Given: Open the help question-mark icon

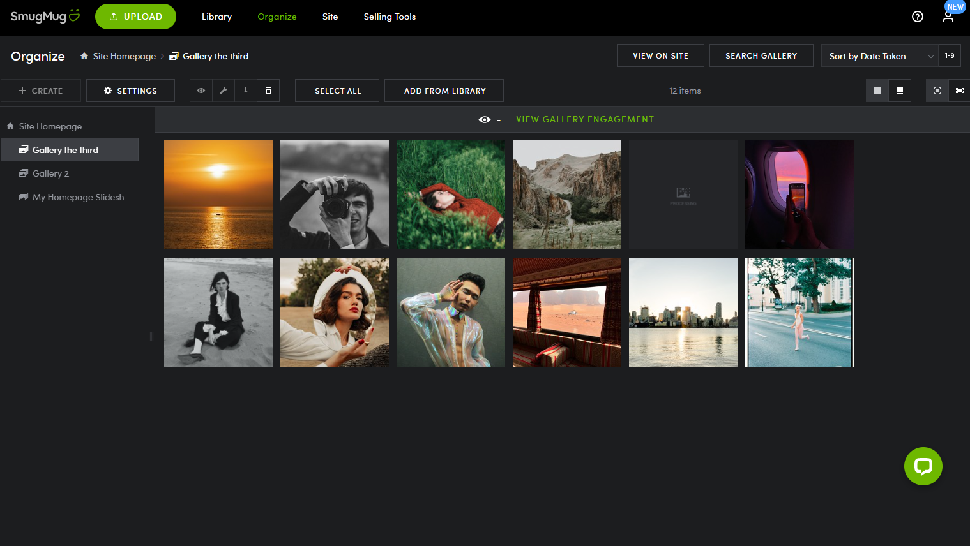Looking at the screenshot, I should click(917, 17).
